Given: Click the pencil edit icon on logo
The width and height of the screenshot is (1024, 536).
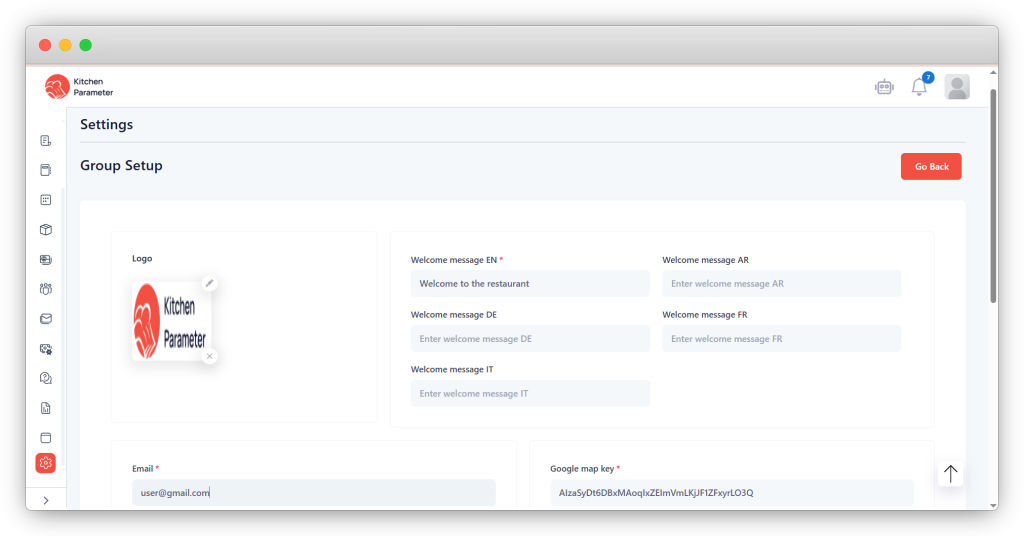Looking at the screenshot, I should point(209,283).
